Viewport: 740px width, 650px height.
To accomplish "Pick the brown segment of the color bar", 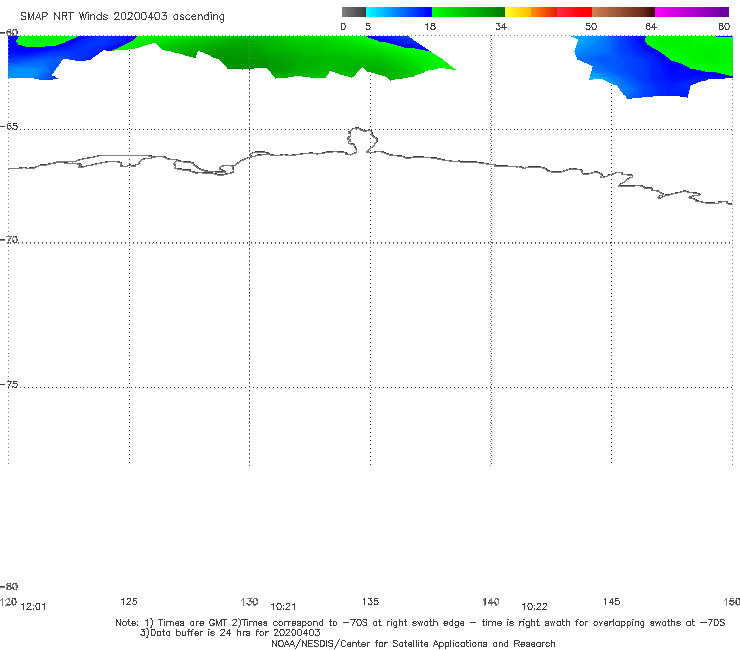I will (623, 12).
